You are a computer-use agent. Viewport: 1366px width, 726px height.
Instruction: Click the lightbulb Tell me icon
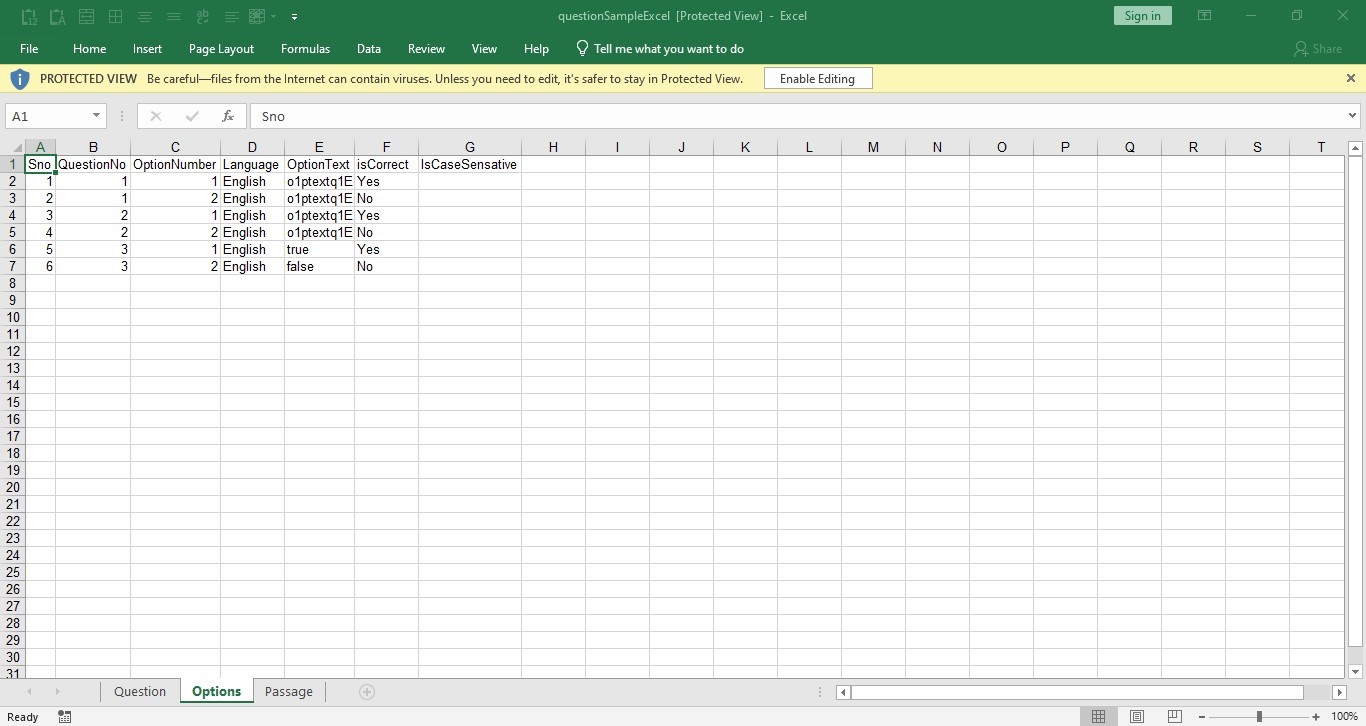582,48
